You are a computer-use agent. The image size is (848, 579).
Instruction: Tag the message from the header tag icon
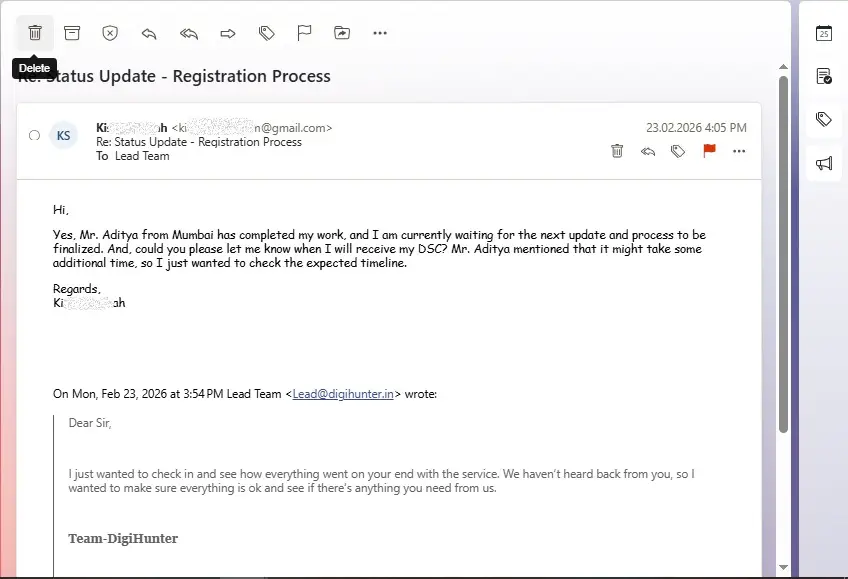(x=678, y=151)
